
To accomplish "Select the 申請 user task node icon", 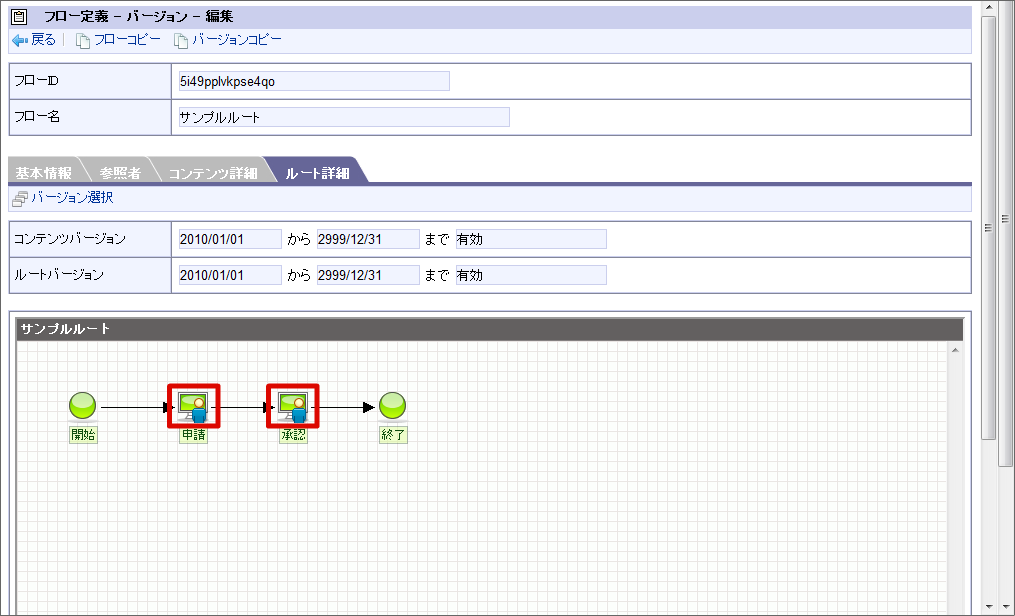I will pos(194,406).
